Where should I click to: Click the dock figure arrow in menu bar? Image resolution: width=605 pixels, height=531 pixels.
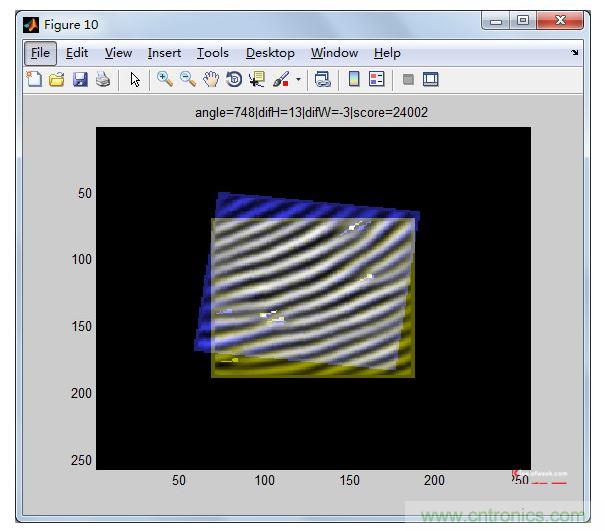click(x=574, y=52)
